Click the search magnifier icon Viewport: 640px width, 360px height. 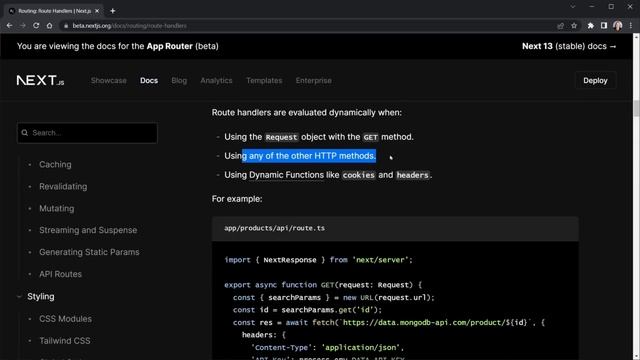(x=25, y=133)
